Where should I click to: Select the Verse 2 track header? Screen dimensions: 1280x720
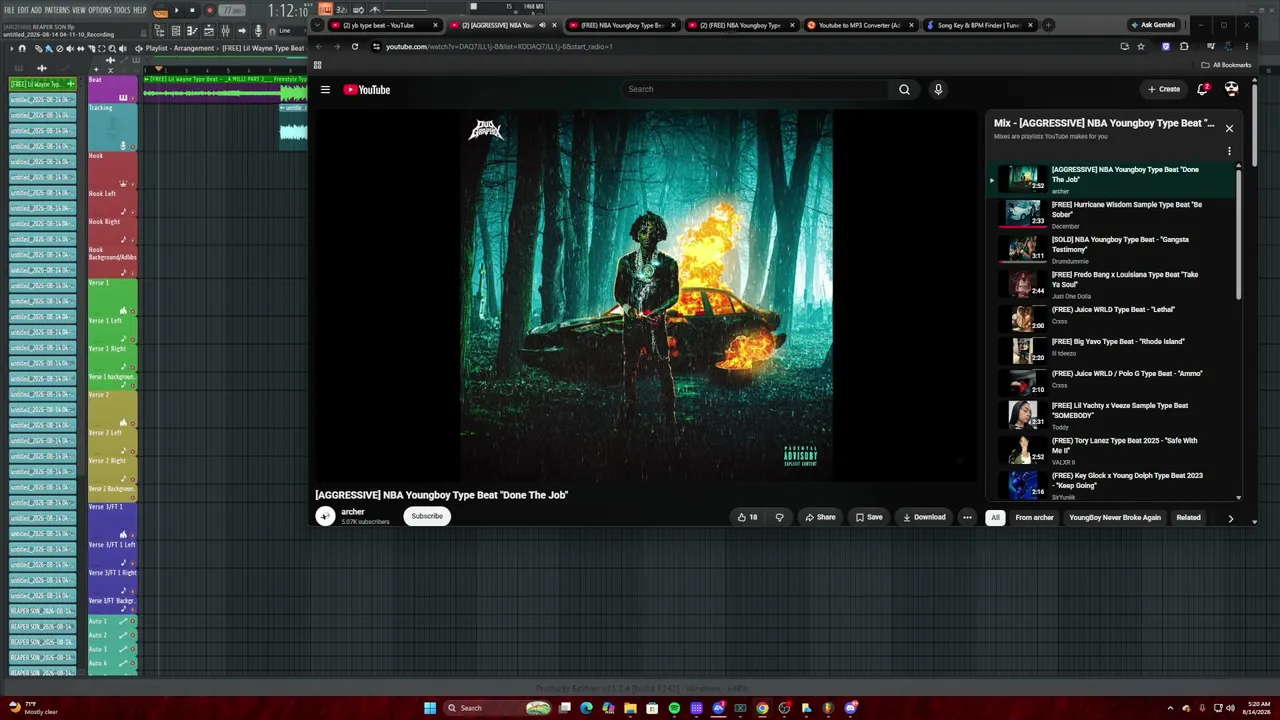(112, 408)
